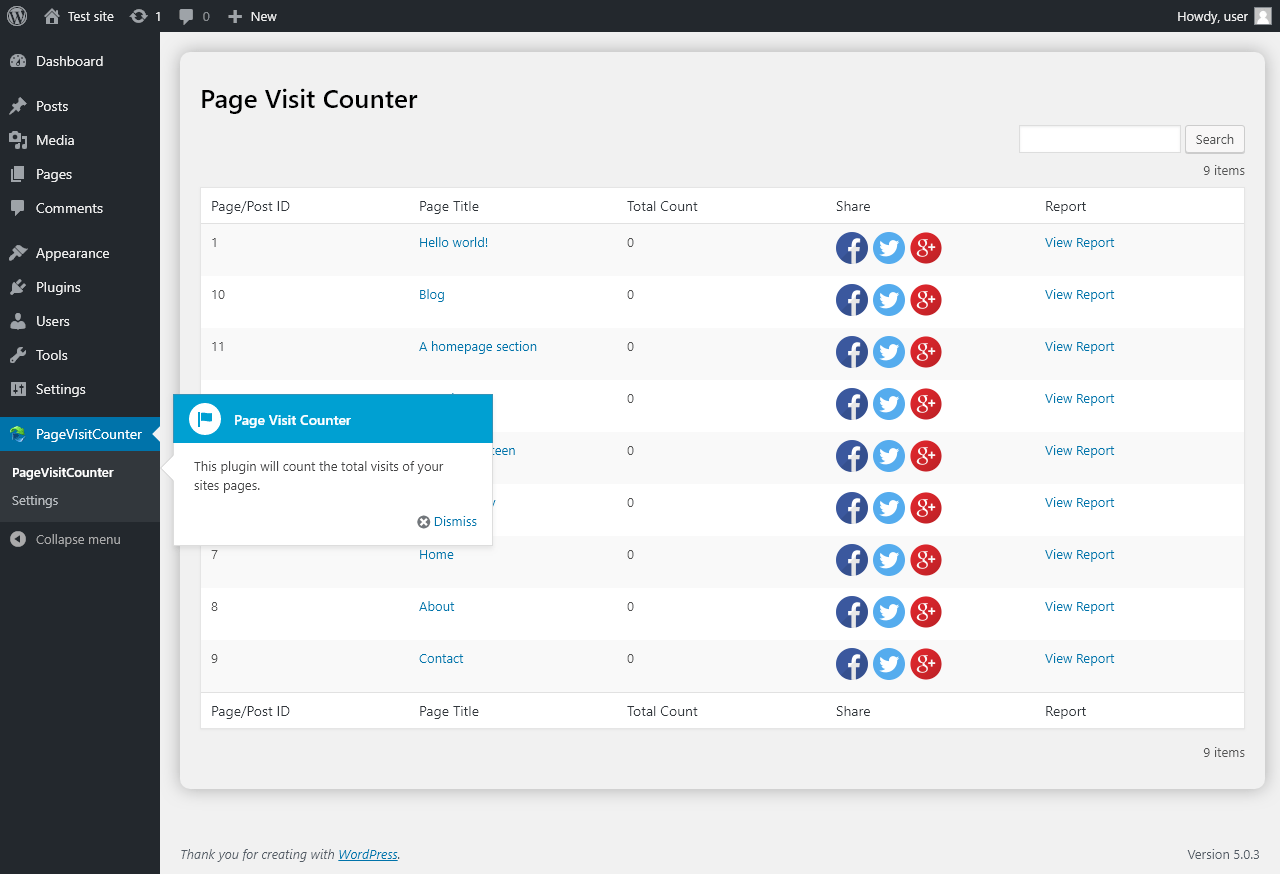The image size is (1280, 874).
Task: Open Plugins menu
Action: tap(80, 287)
